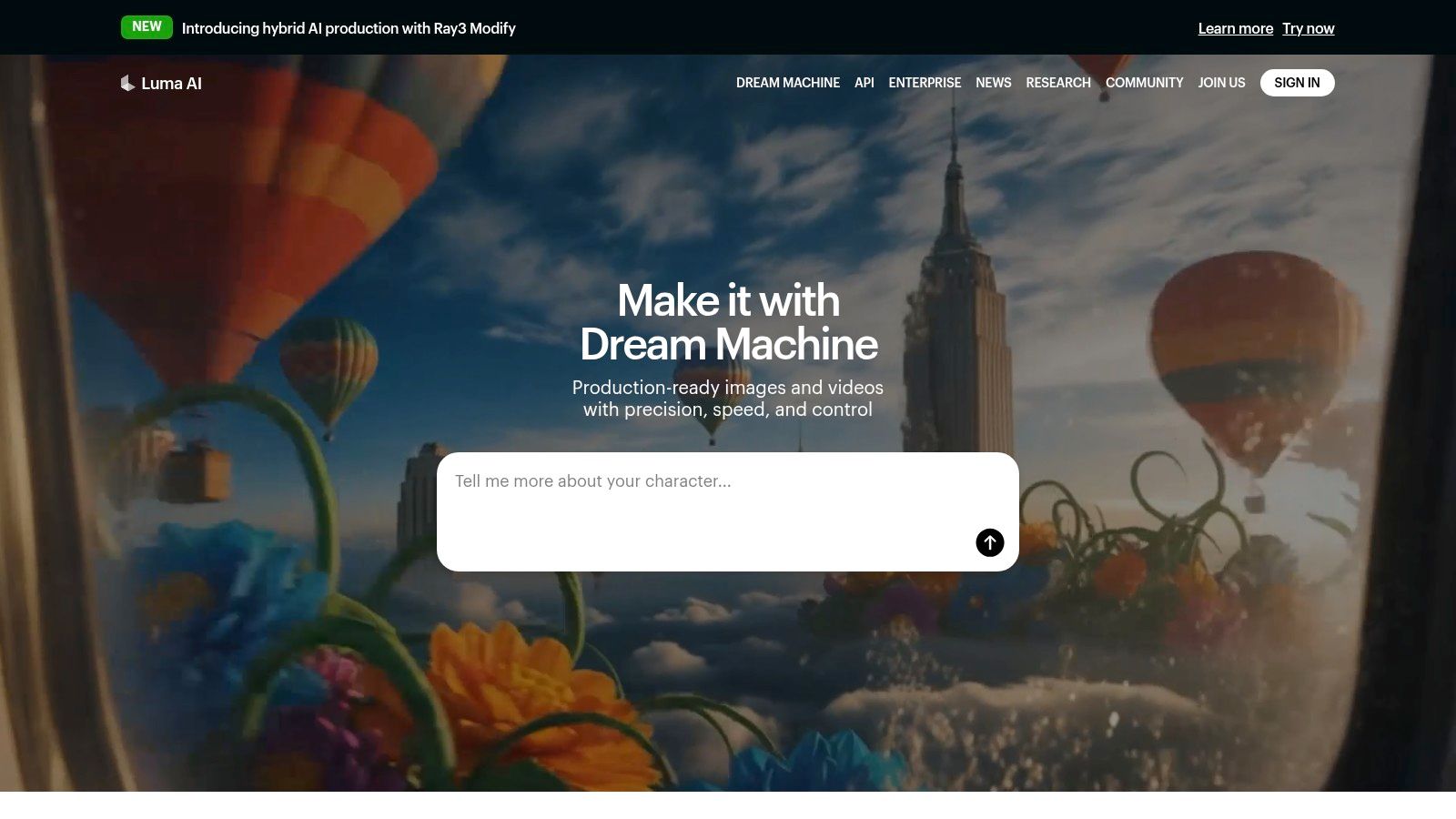Screen dimensions: 1456x819
Task: Open the Dream Machine nav item
Action: click(x=787, y=83)
